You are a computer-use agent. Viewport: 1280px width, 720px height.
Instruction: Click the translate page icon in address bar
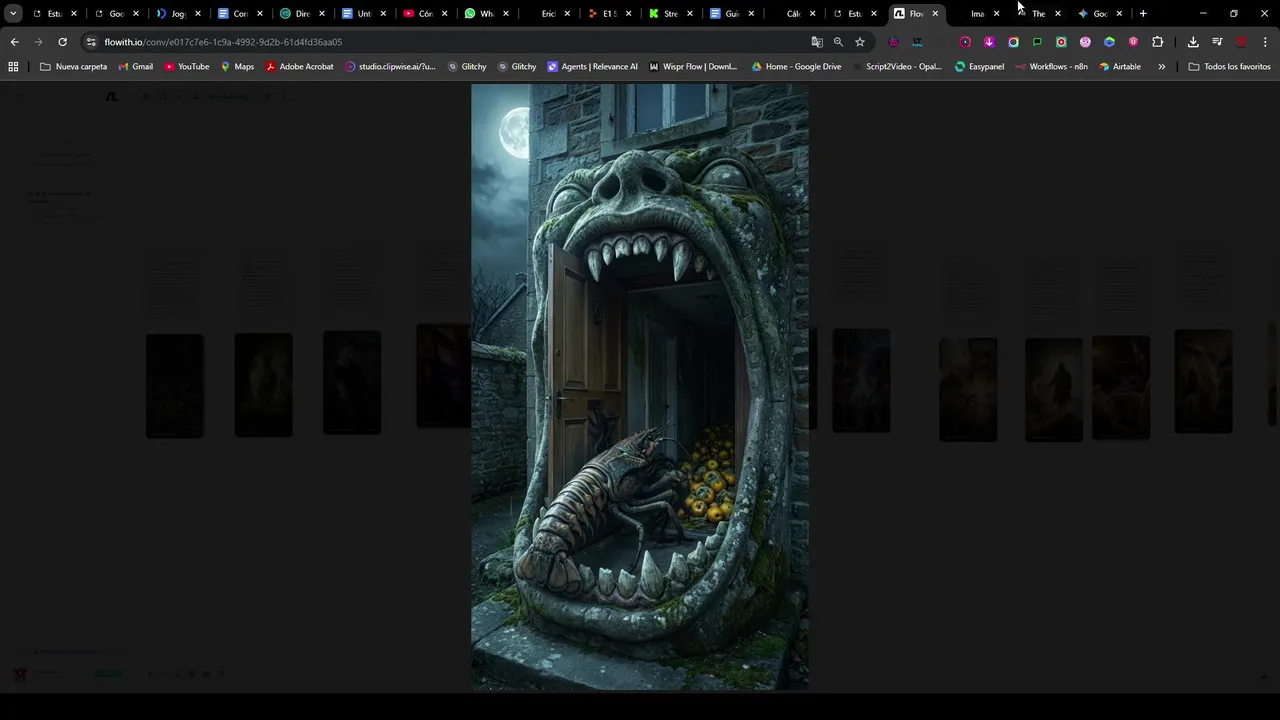817,42
